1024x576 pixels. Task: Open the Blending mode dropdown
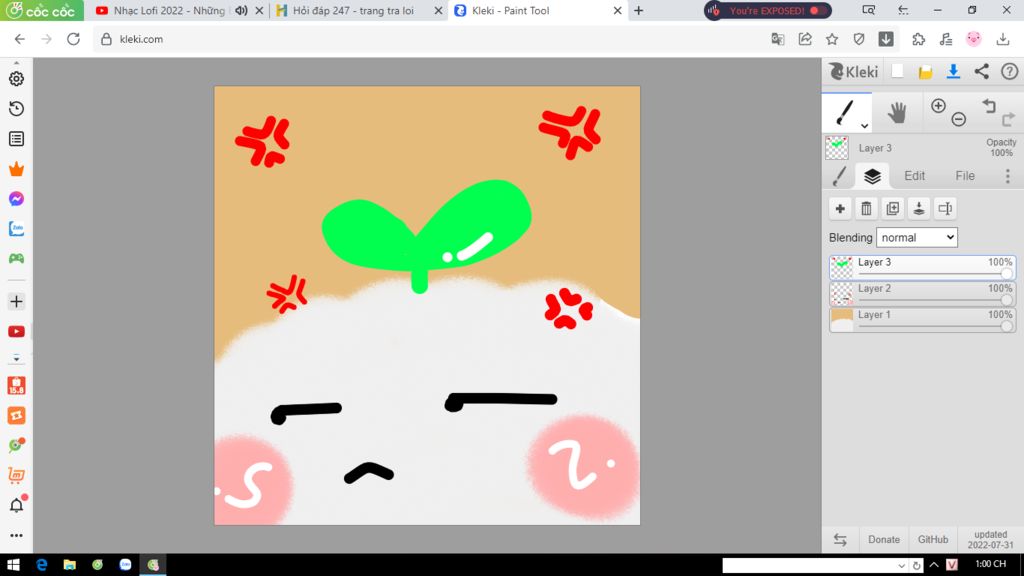(917, 237)
